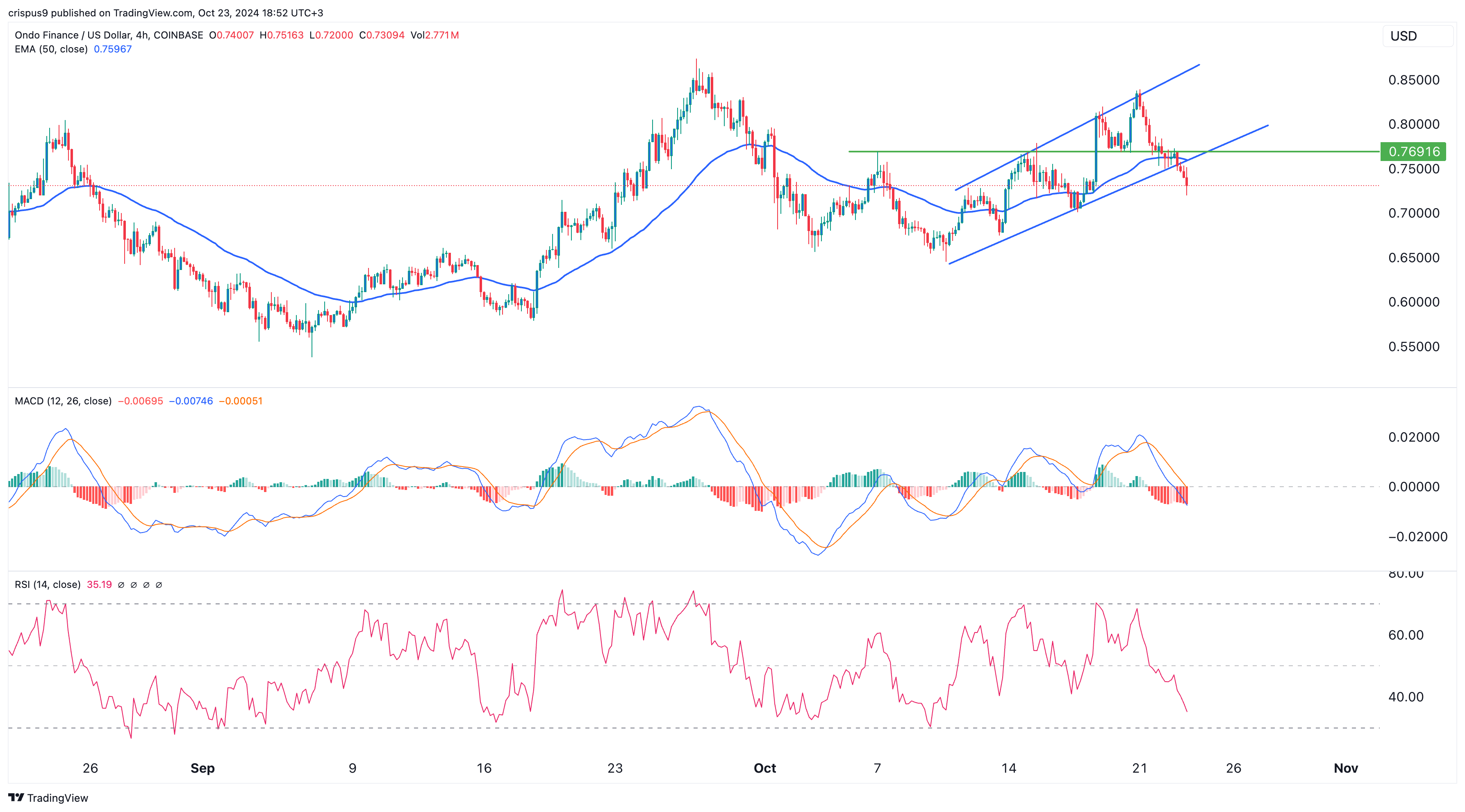Open the USD currency selector box

1418,36
